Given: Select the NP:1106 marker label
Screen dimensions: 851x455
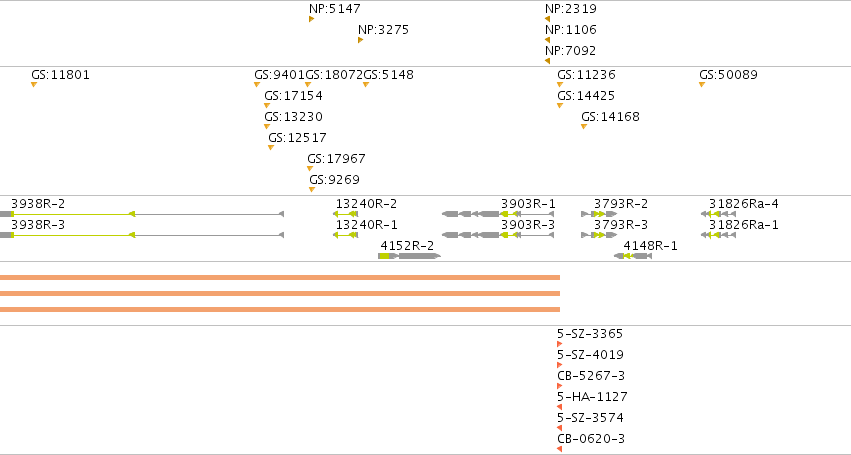Looking at the screenshot, I should pos(570,30).
